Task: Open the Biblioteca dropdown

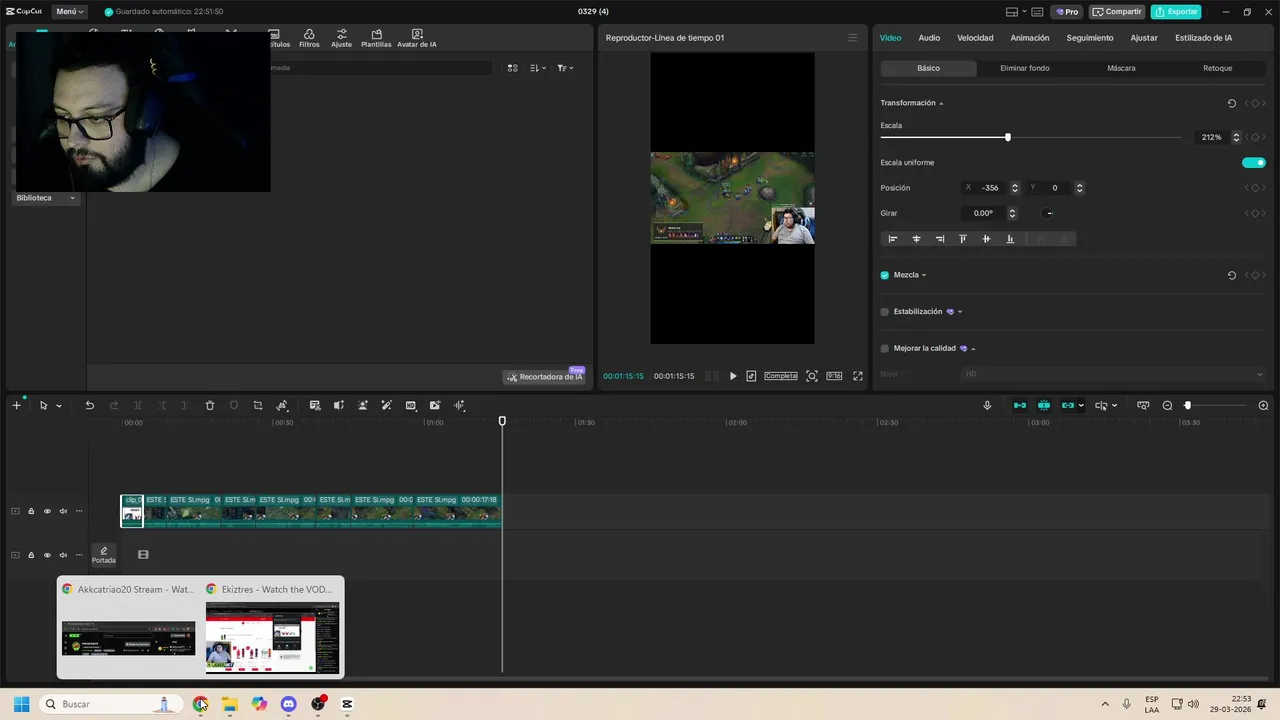Action: point(46,198)
